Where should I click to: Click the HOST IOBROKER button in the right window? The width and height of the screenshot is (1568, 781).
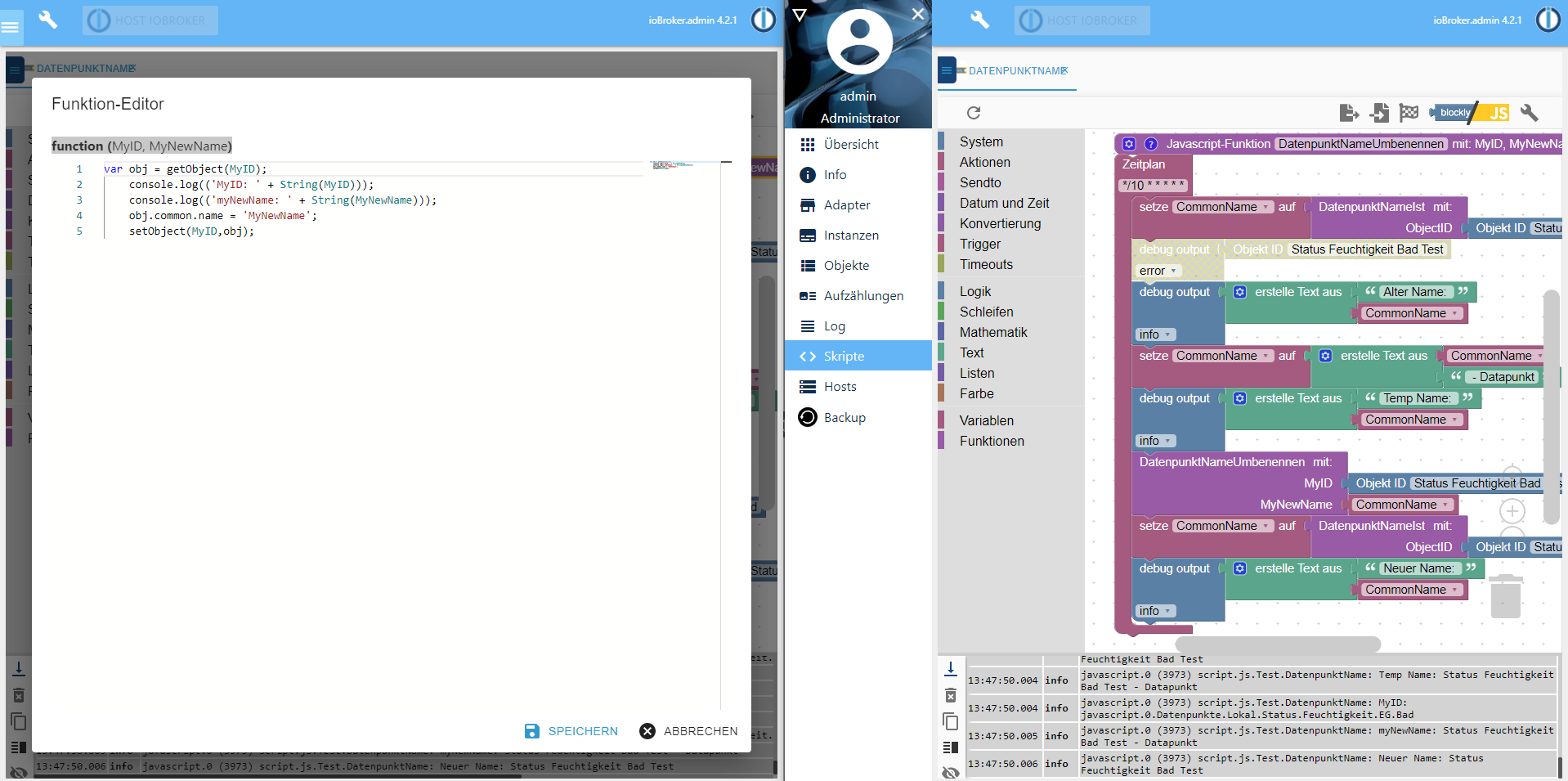[1082, 20]
